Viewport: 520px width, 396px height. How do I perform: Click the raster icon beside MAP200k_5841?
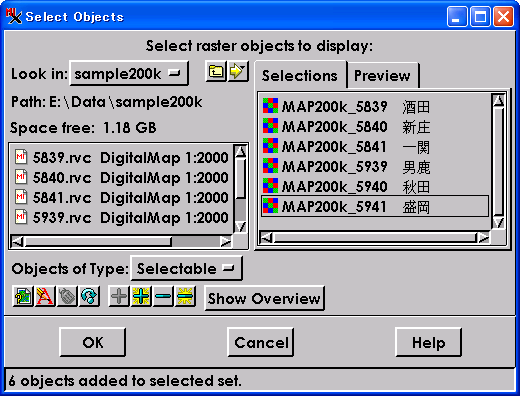(270, 146)
